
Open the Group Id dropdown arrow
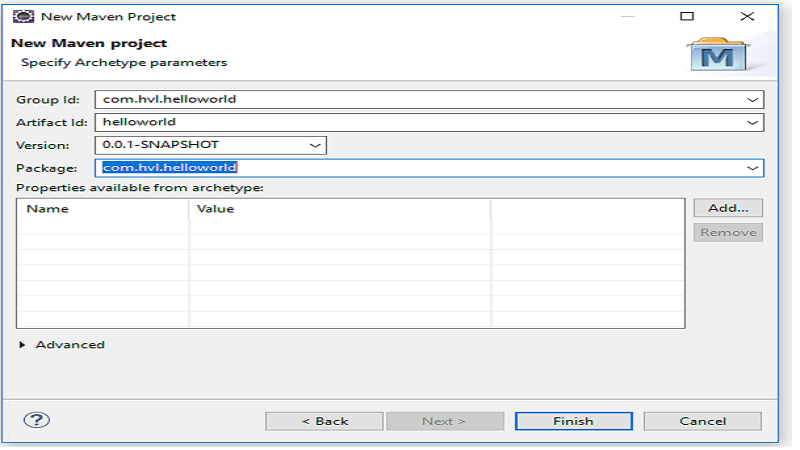(752, 100)
